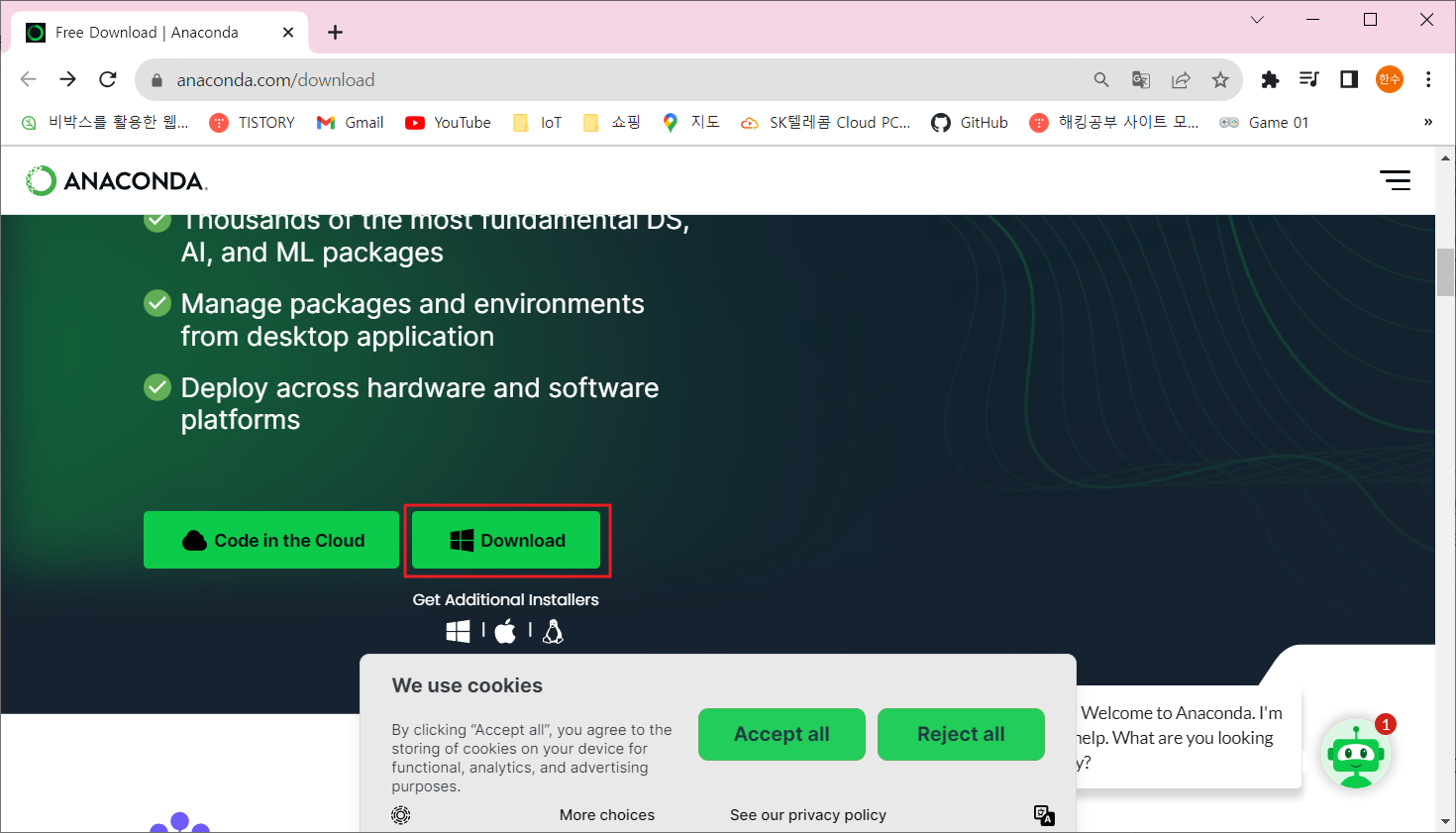Open More choices for cookies
The image size is (1456, 833).
click(x=607, y=814)
